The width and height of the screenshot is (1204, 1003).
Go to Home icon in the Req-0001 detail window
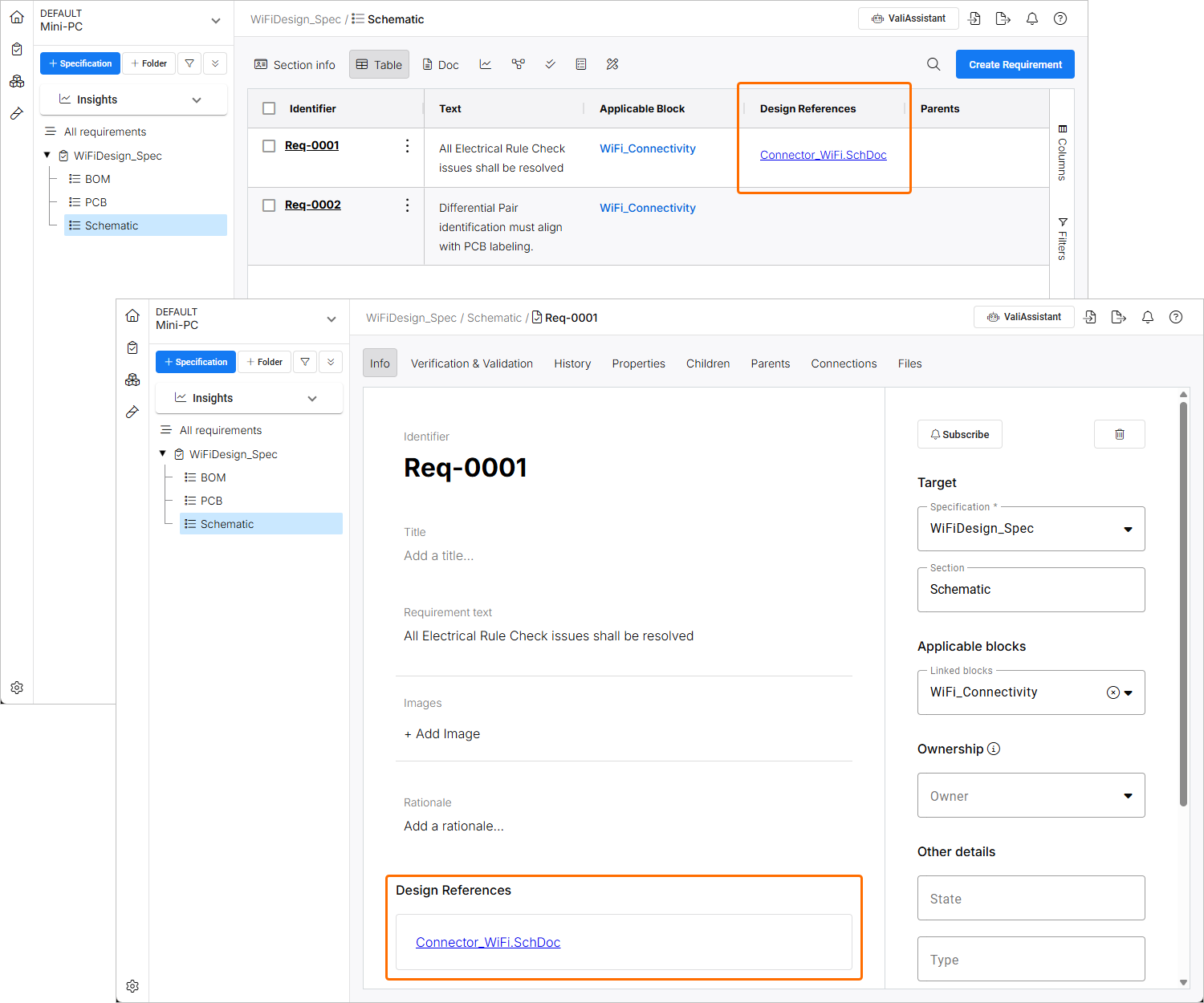(132, 315)
